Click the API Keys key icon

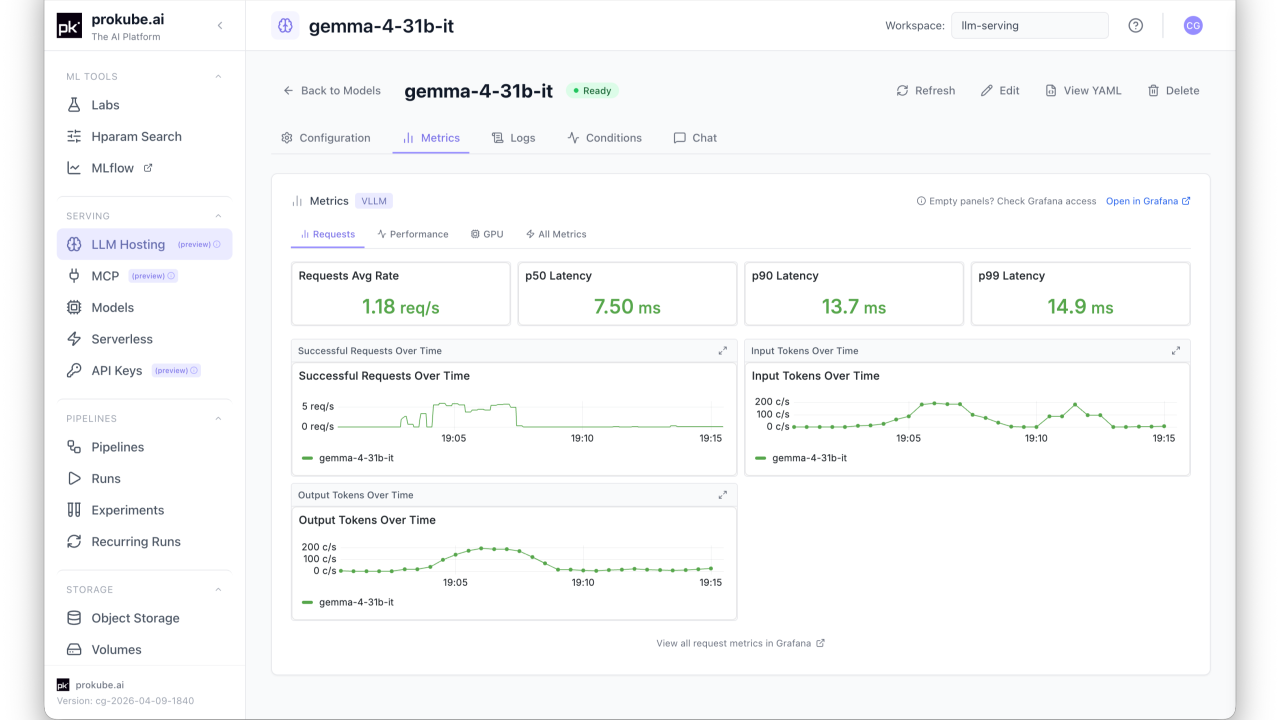[x=74, y=371]
